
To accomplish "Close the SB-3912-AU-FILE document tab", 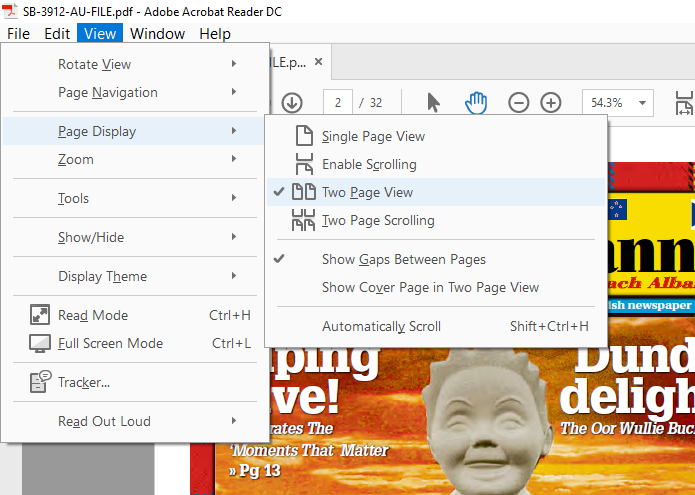I will pyautogui.click(x=319, y=62).
